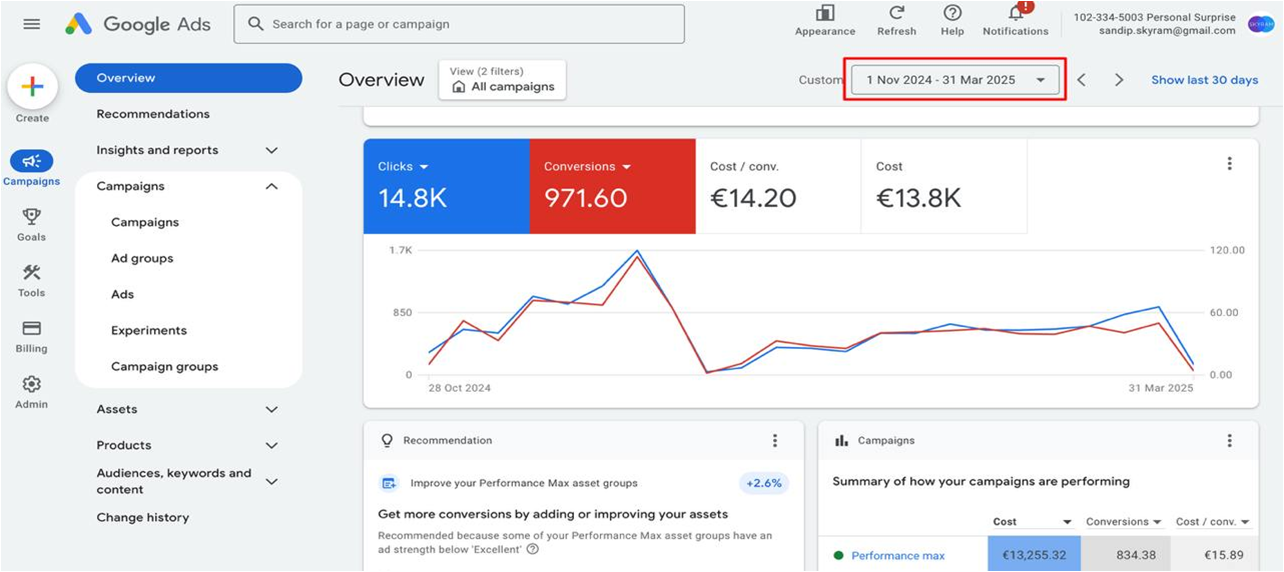Open the Notifications bell

[x=1016, y=13]
